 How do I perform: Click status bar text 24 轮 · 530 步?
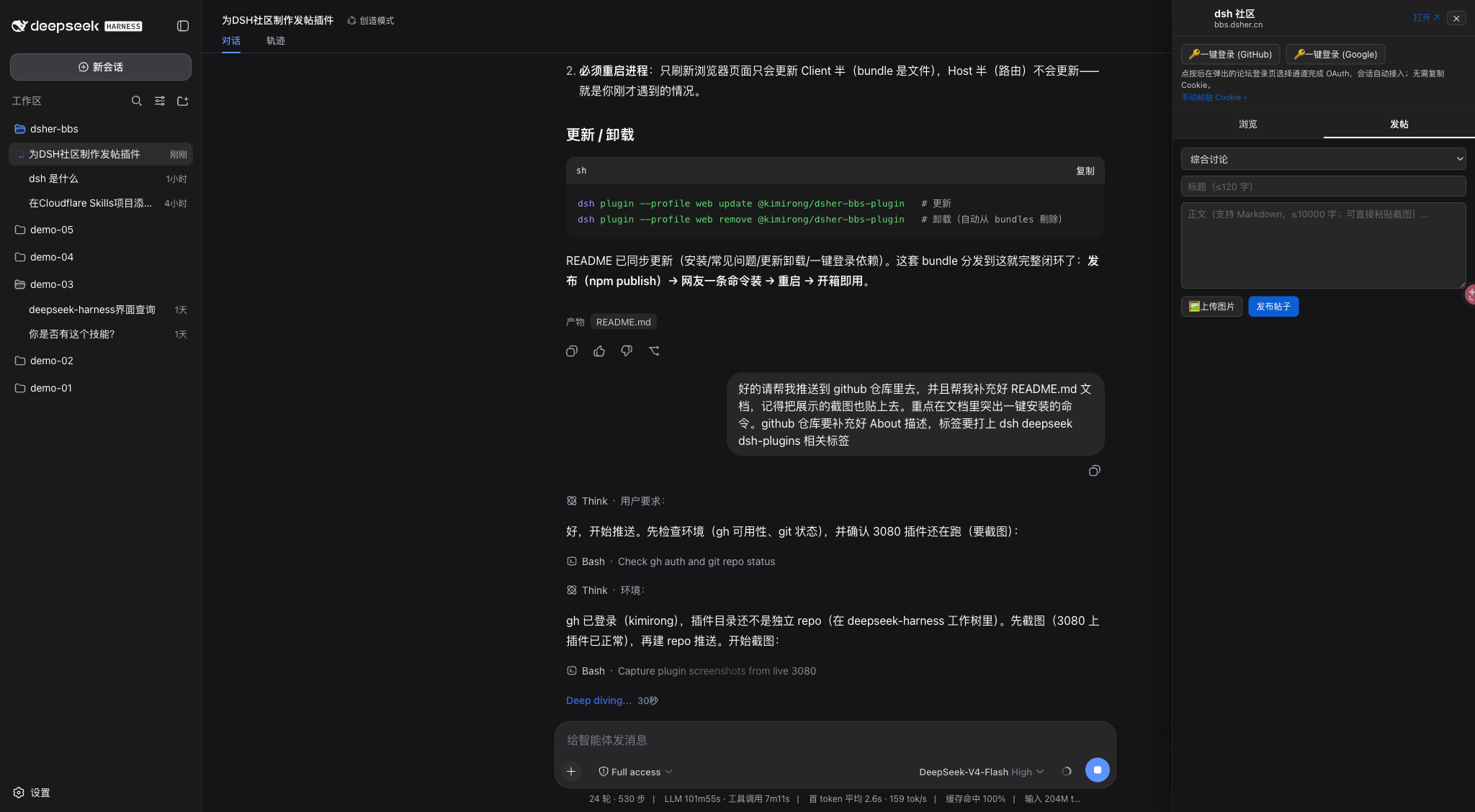617,799
